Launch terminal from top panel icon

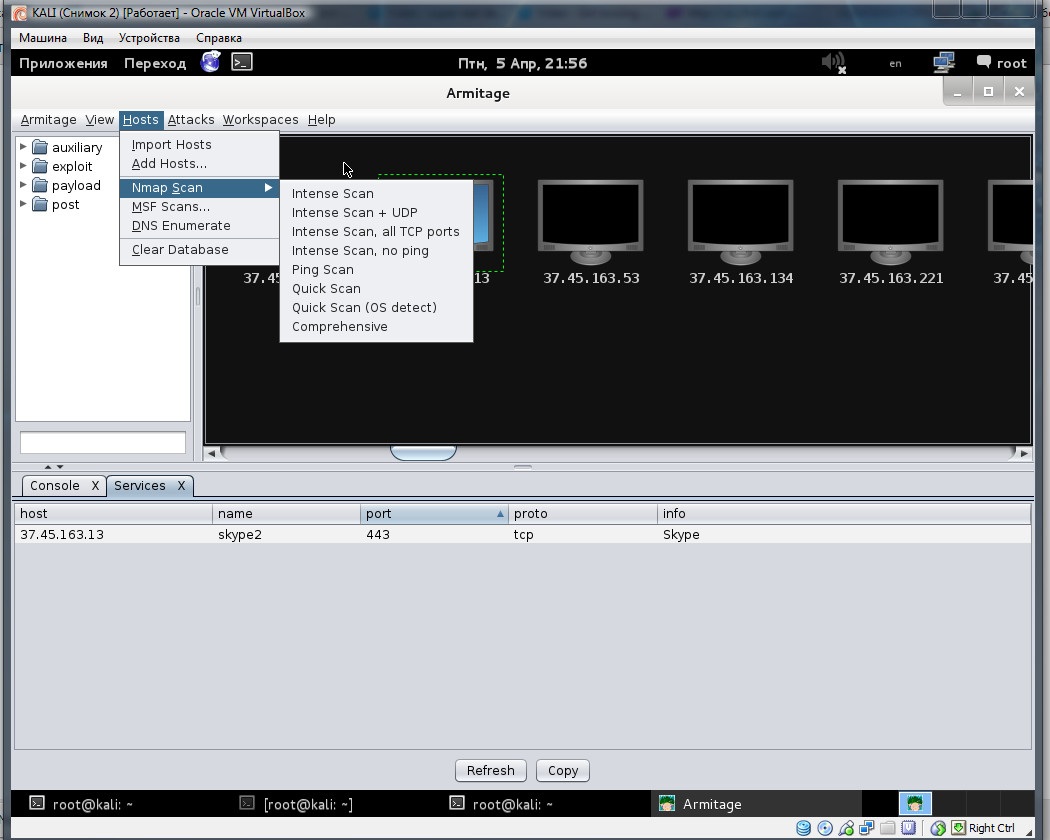point(242,62)
